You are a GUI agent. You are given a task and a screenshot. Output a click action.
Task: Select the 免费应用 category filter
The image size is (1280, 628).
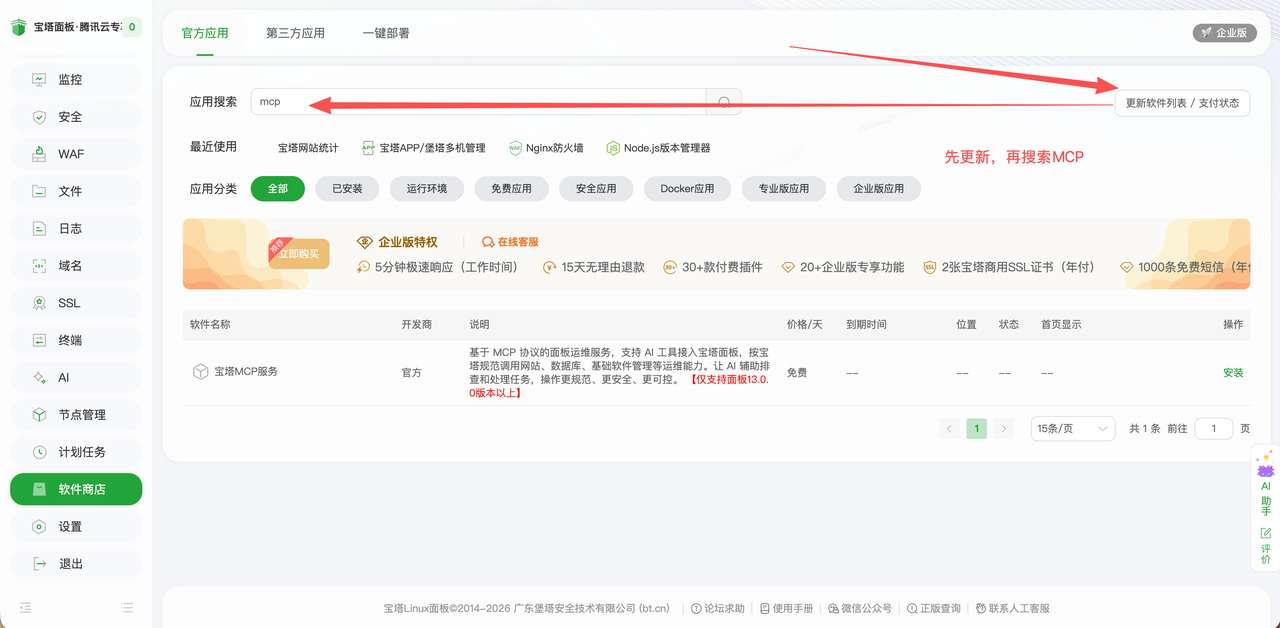click(x=511, y=188)
